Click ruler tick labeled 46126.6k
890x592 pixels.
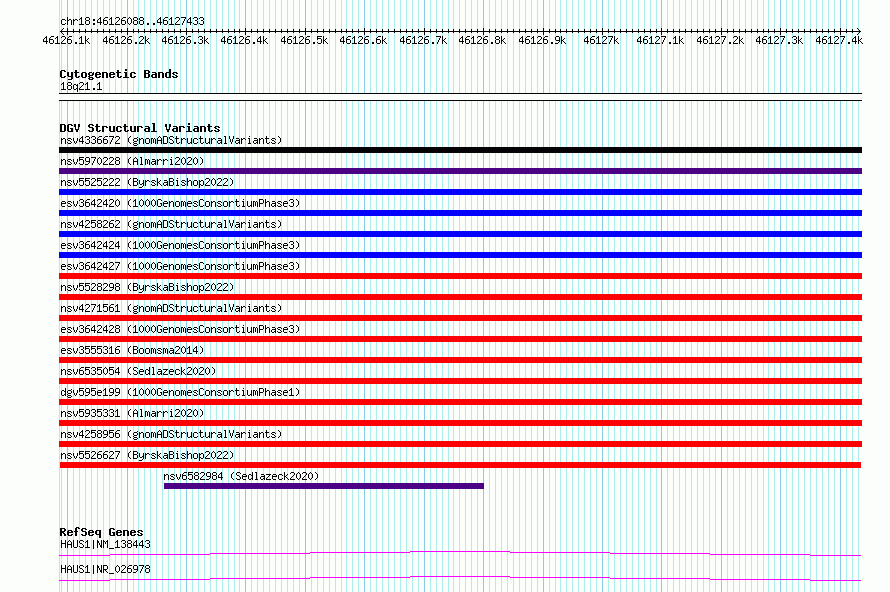tap(363, 40)
